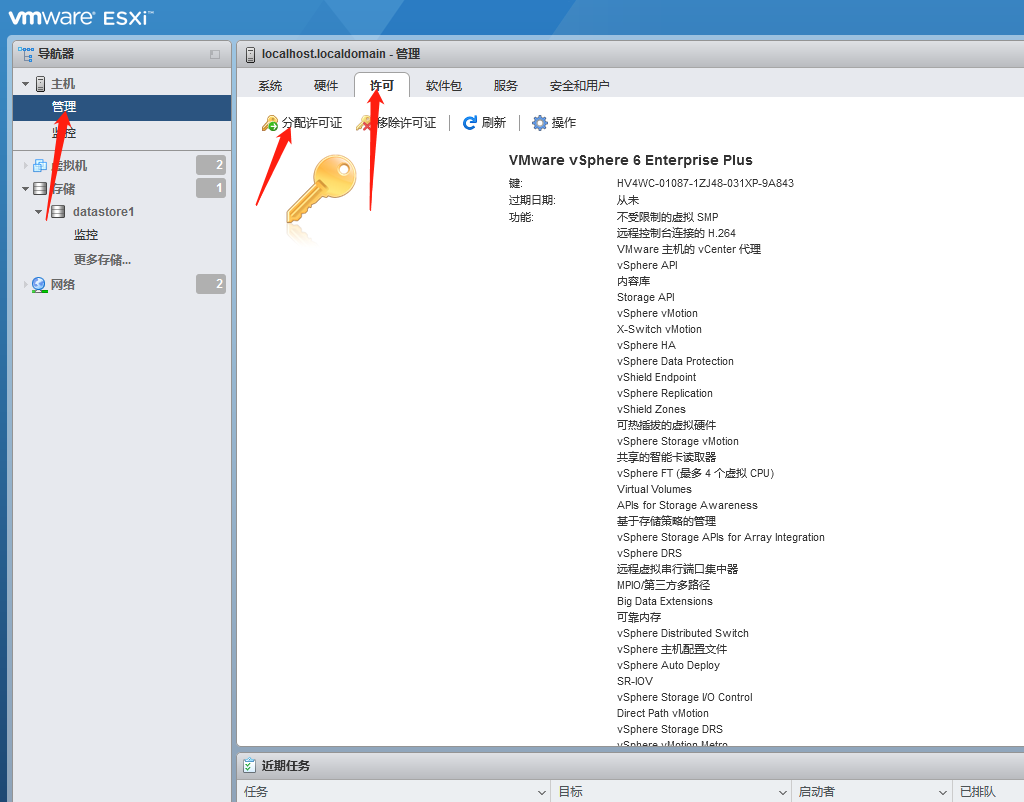
Task: Click the blue refresh arrow icon
Action: (x=470, y=123)
